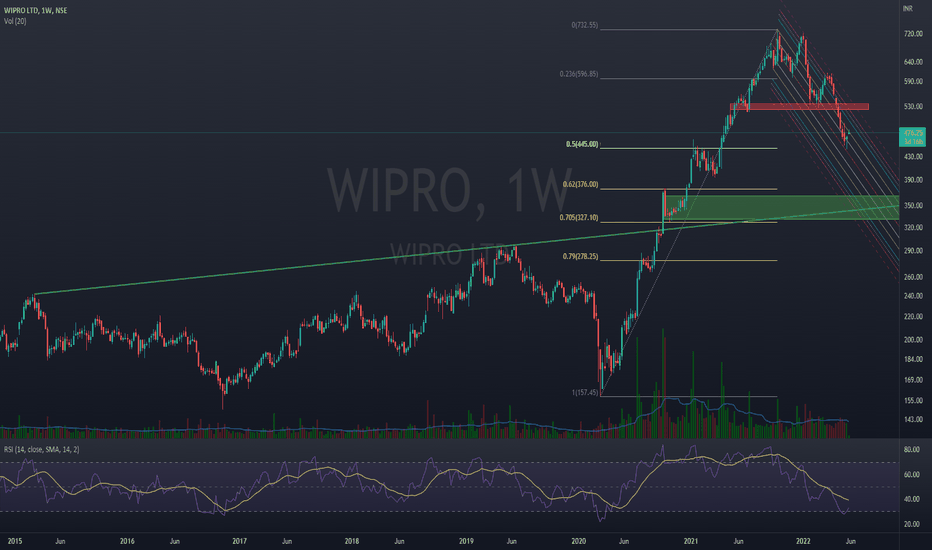This screenshot has width=932, height=550.
Task: Click the 20.00 RSI axis label
Action: 912,524
